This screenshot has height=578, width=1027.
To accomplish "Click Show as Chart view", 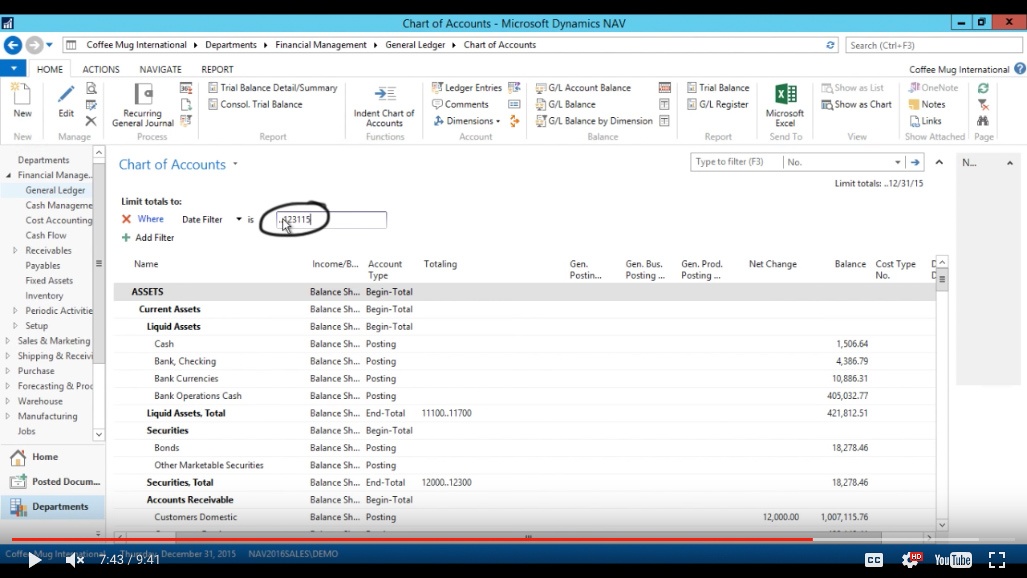I will click(x=857, y=104).
